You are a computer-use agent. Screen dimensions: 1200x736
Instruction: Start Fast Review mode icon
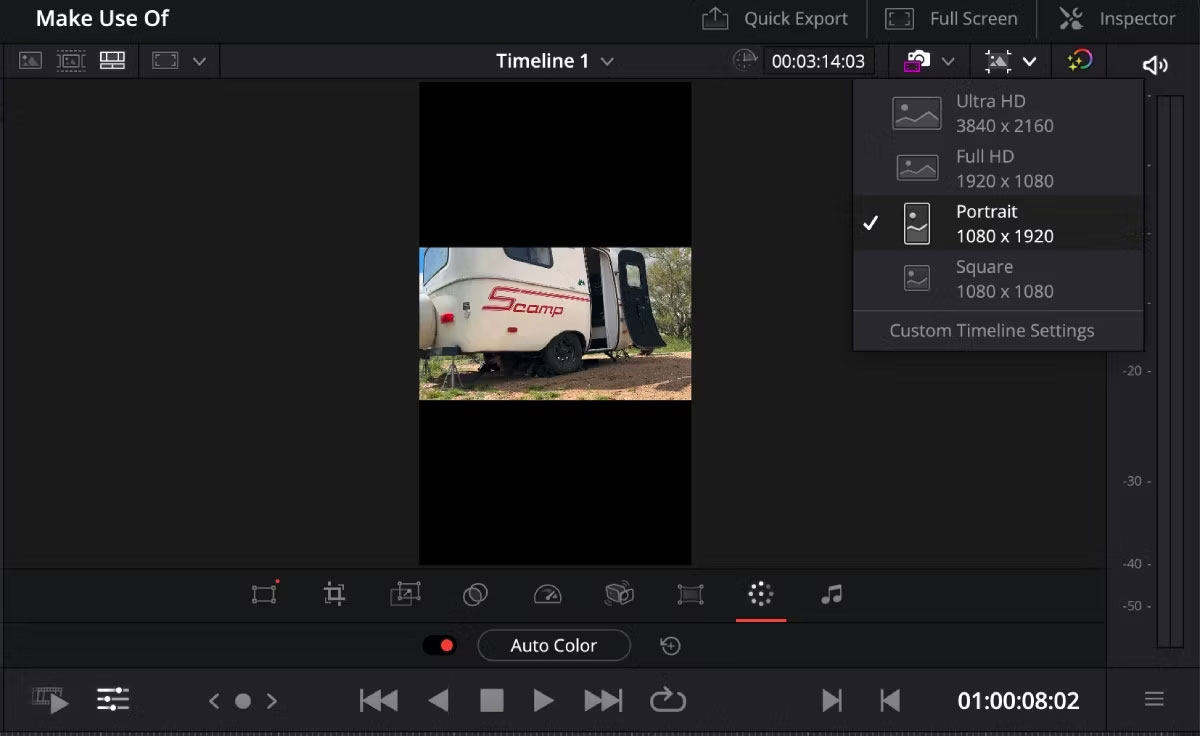(x=50, y=700)
